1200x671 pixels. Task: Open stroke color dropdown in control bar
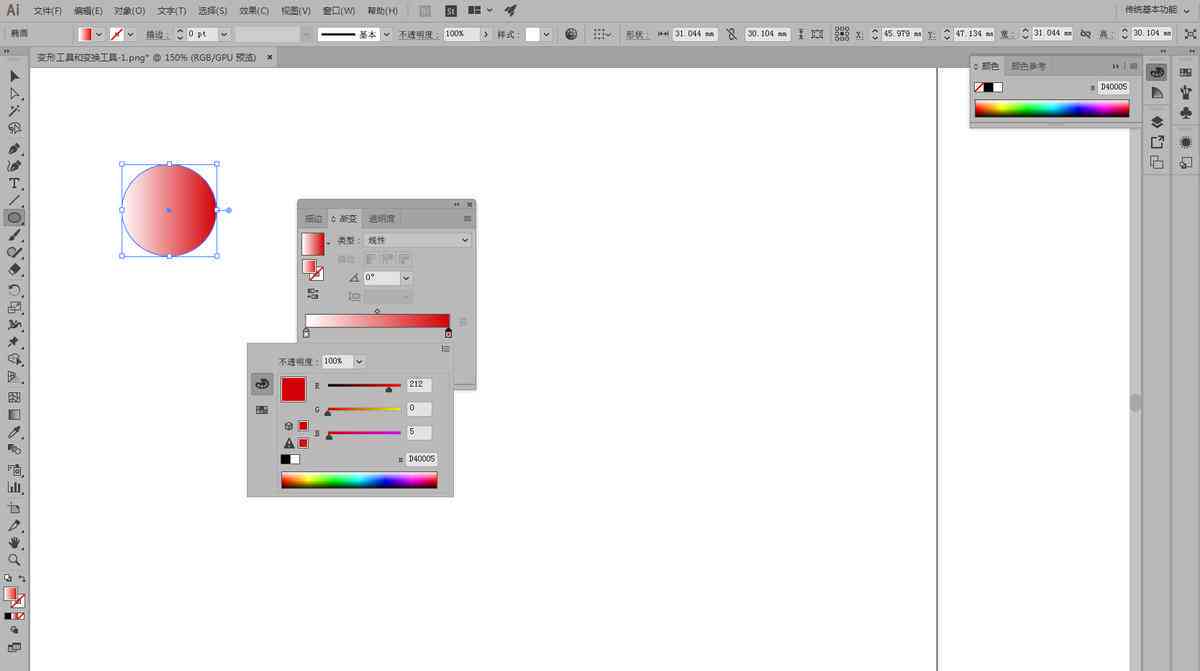tap(131, 34)
